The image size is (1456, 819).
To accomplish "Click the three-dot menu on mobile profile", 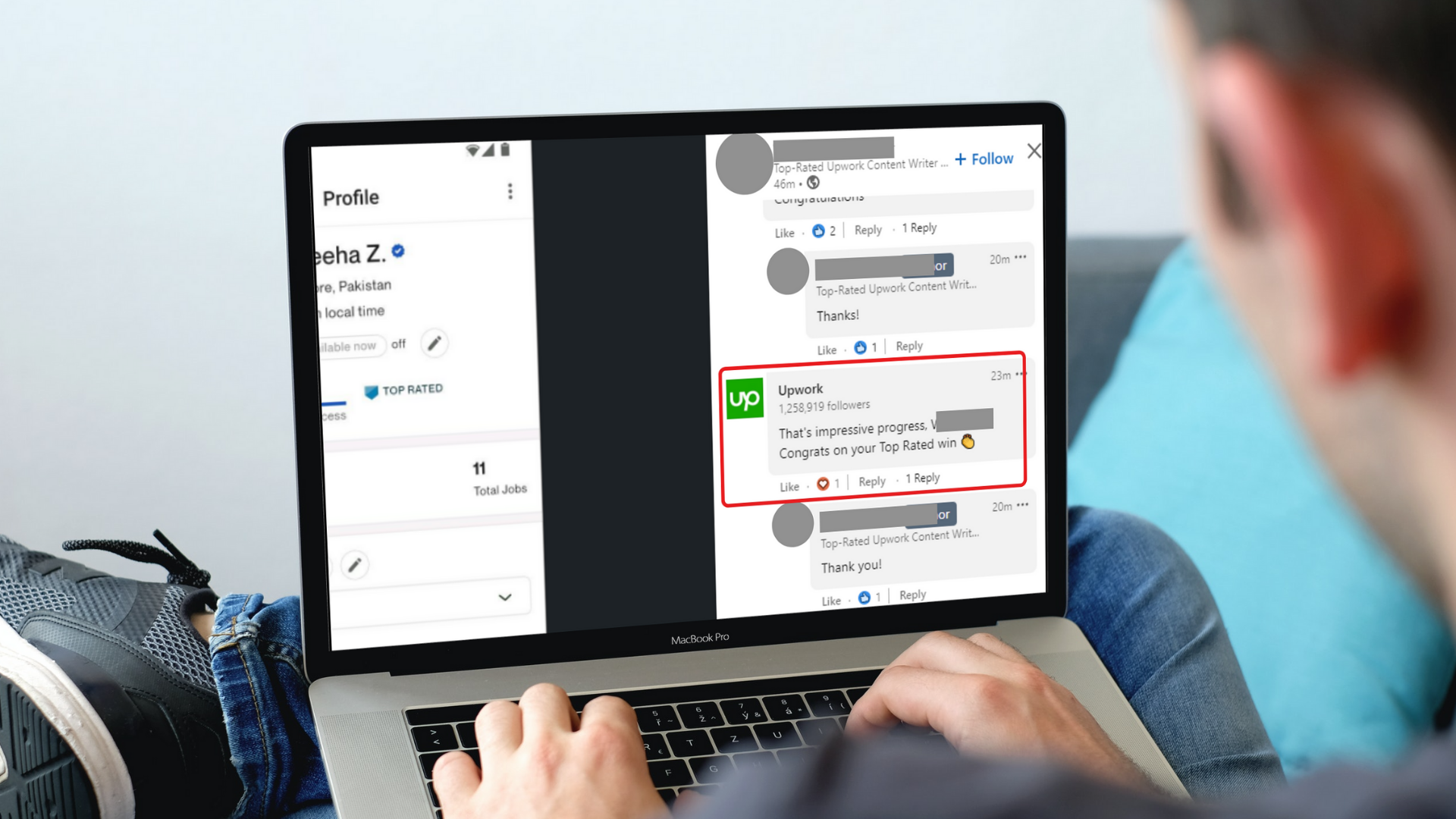I will point(510,190).
